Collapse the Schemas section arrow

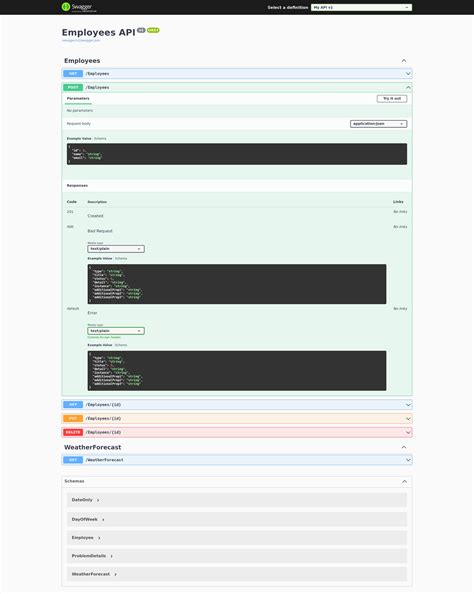click(x=404, y=481)
